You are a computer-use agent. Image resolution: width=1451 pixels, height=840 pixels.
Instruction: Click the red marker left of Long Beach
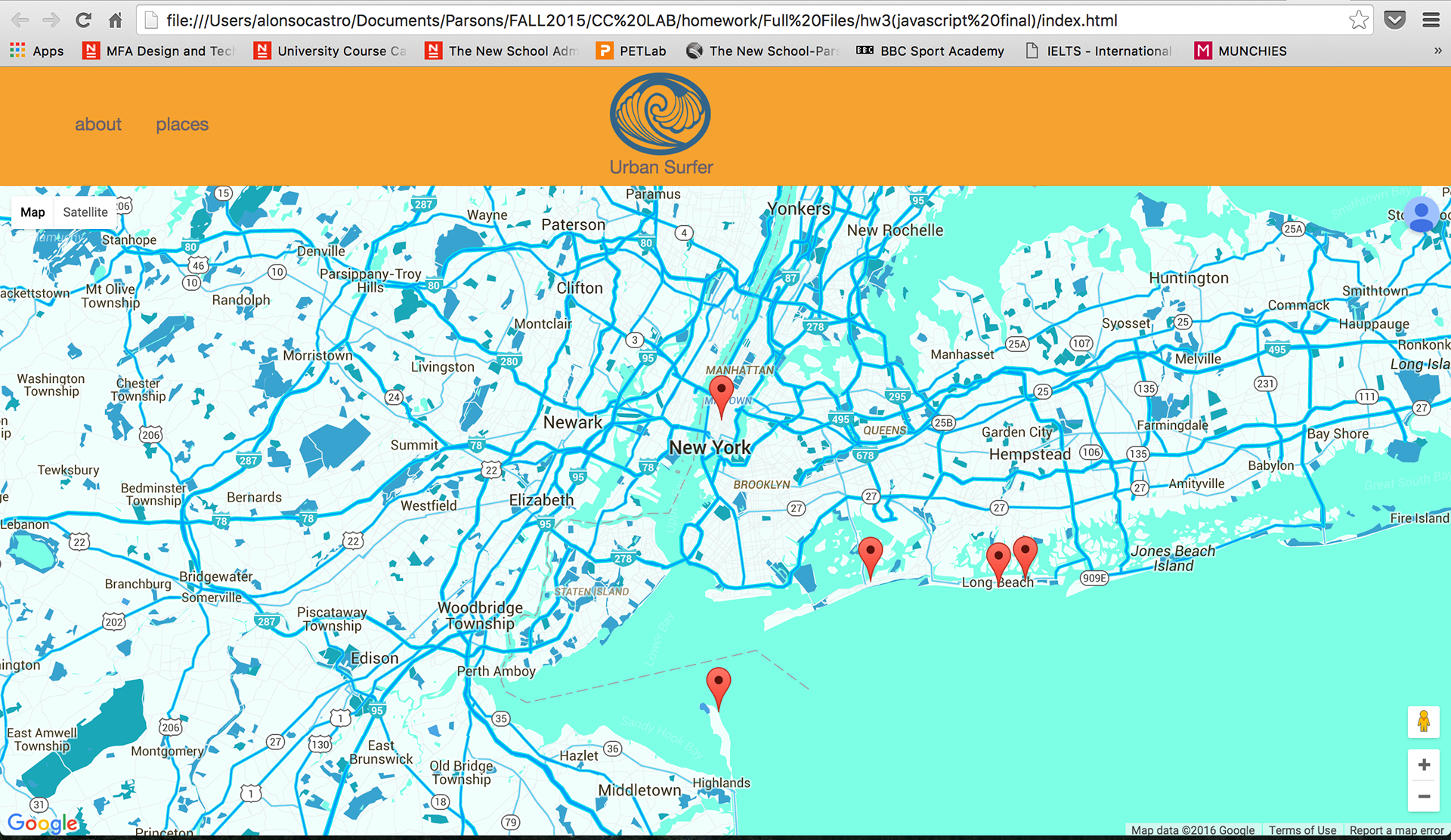[998, 564]
